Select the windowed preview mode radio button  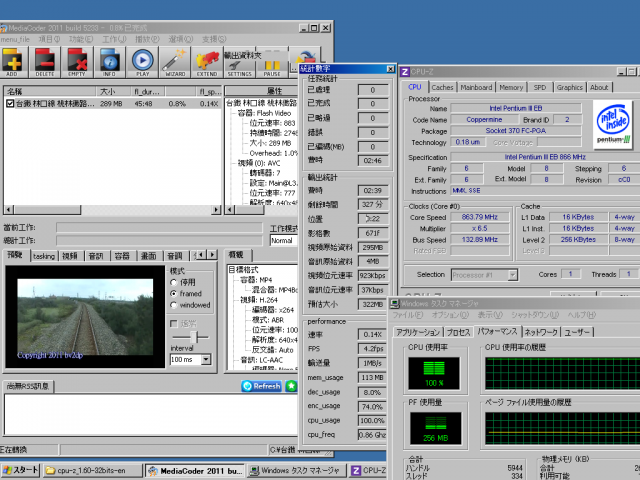tap(173, 305)
